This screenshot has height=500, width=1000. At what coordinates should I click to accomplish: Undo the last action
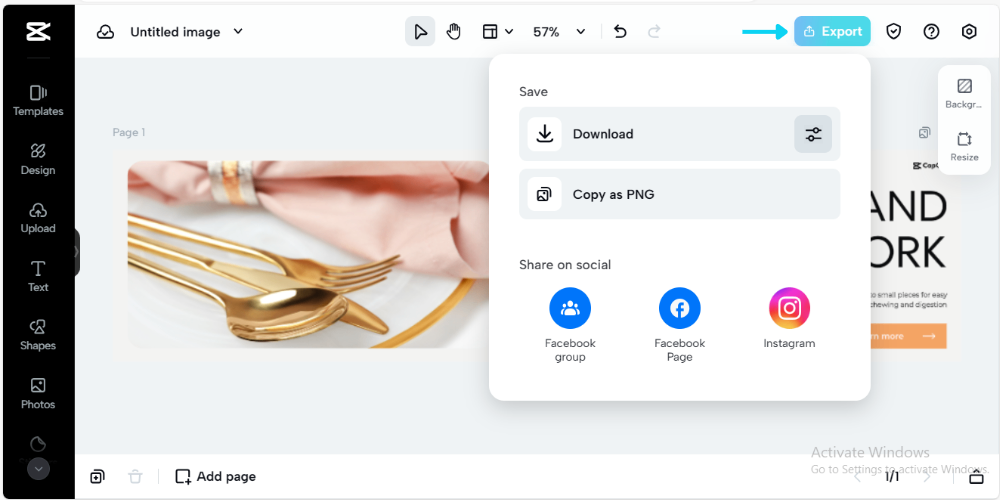[x=621, y=32]
